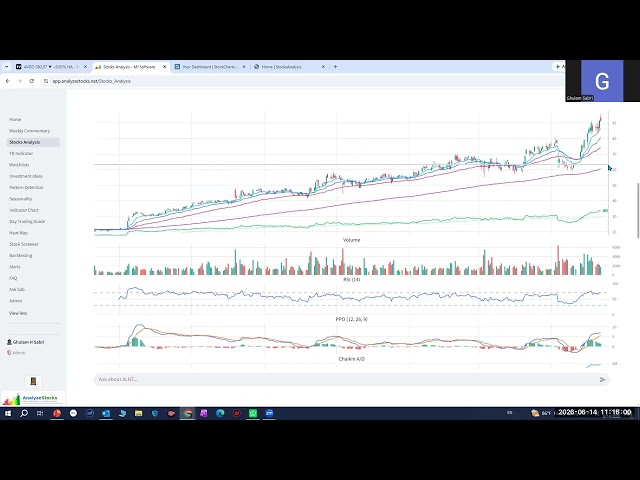Open File Explorer from taskbar
Image resolution: width=640 pixels, height=480 pixels.
[138, 413]
